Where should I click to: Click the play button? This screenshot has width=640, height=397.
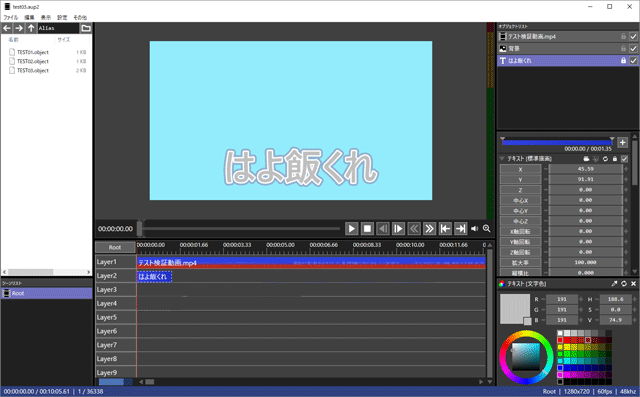(351, 228)
